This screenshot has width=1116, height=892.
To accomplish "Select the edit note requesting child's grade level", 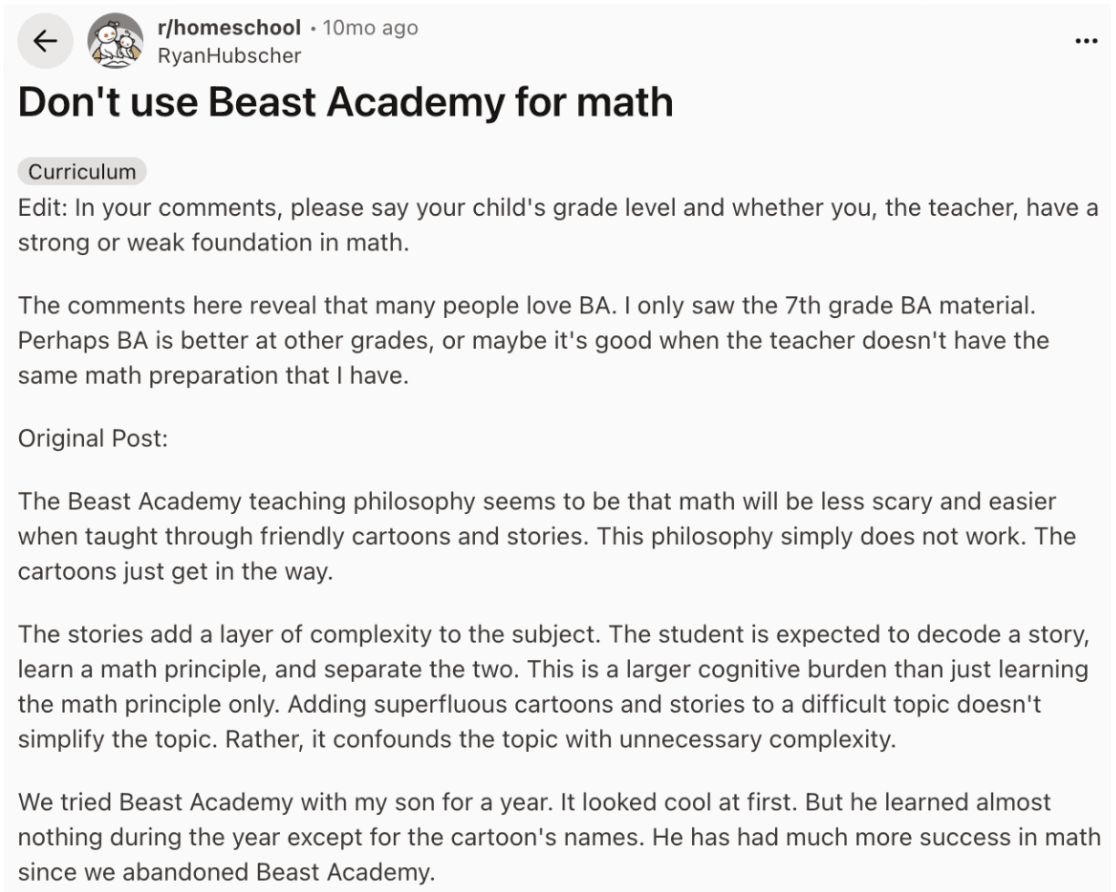I will (500, 223).
